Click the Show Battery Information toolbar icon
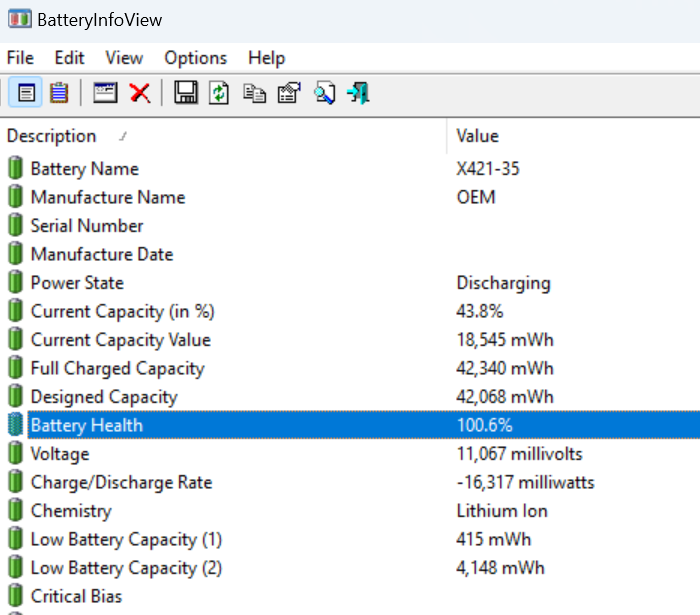 pyautogui.click(x=26, y=93)
